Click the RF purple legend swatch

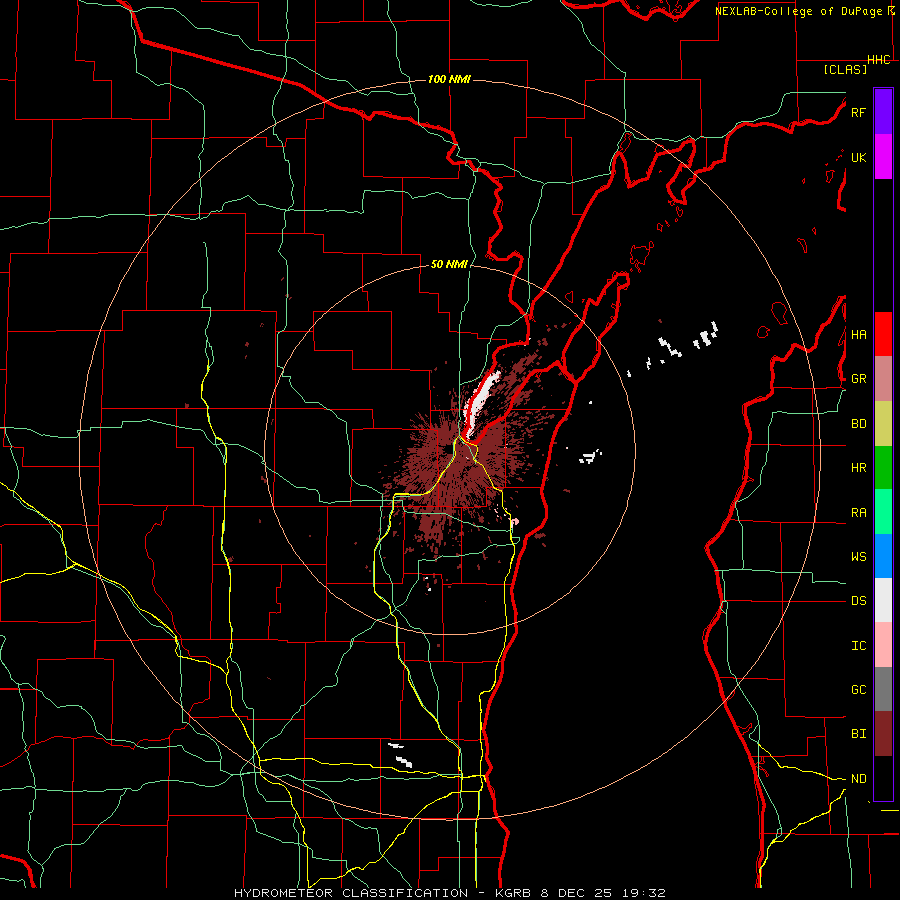[x=883, y=112]
